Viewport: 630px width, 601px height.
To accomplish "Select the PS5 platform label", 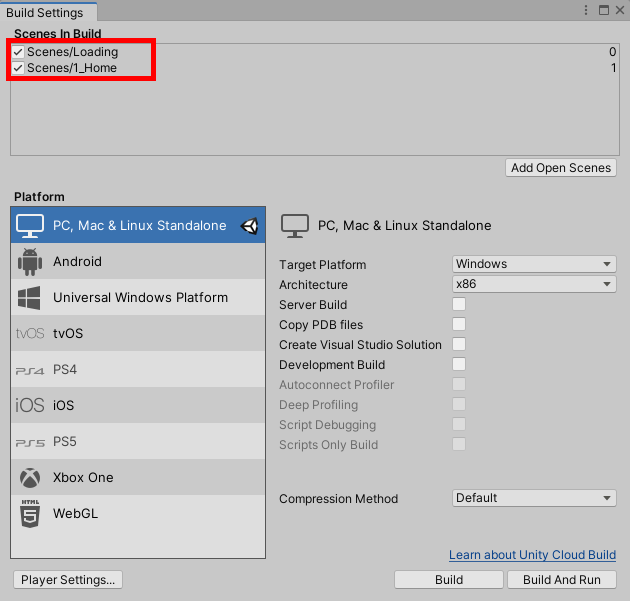I will [65, 442].
